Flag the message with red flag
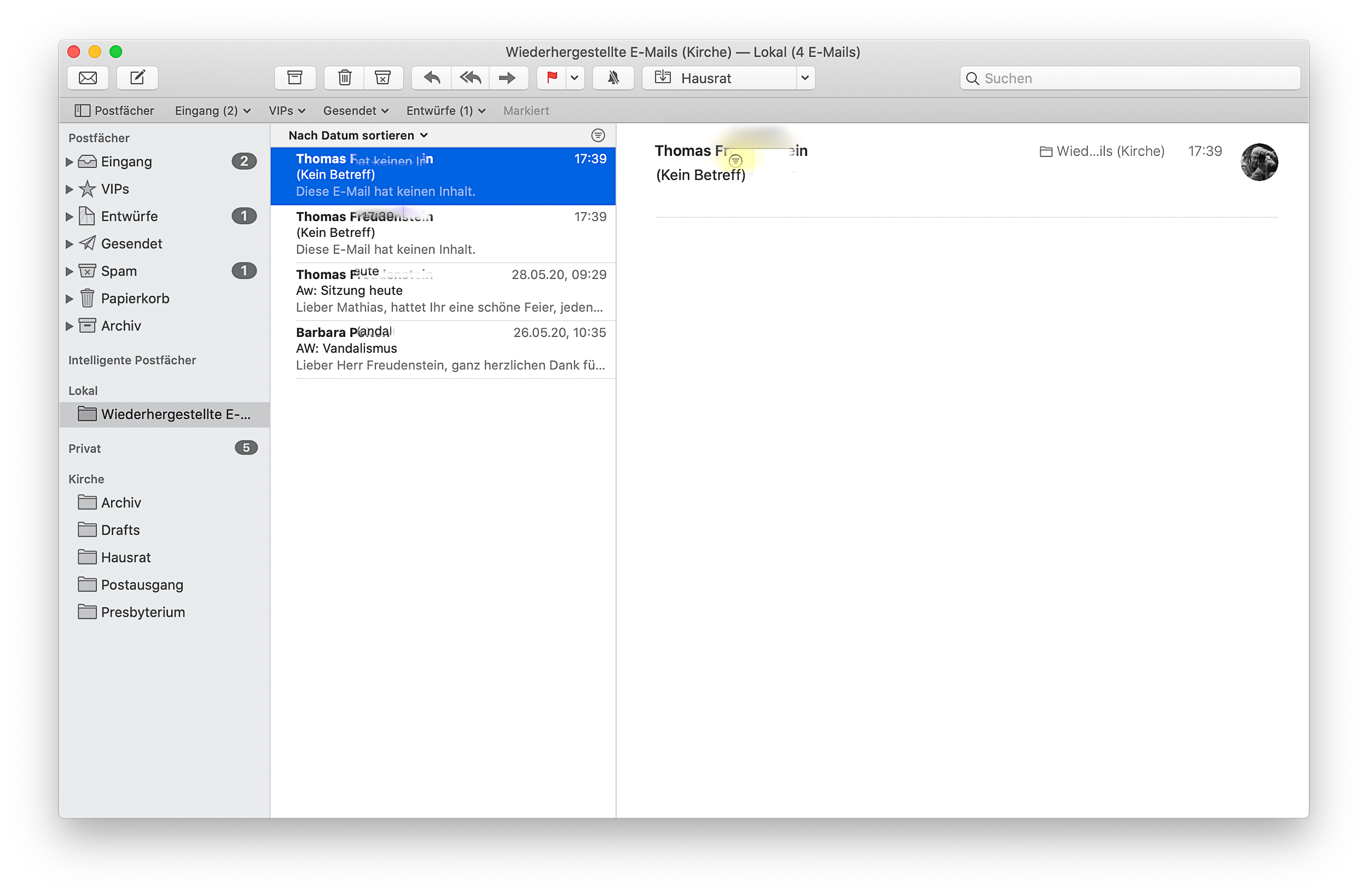1368x896 pixels. [552, 78]
